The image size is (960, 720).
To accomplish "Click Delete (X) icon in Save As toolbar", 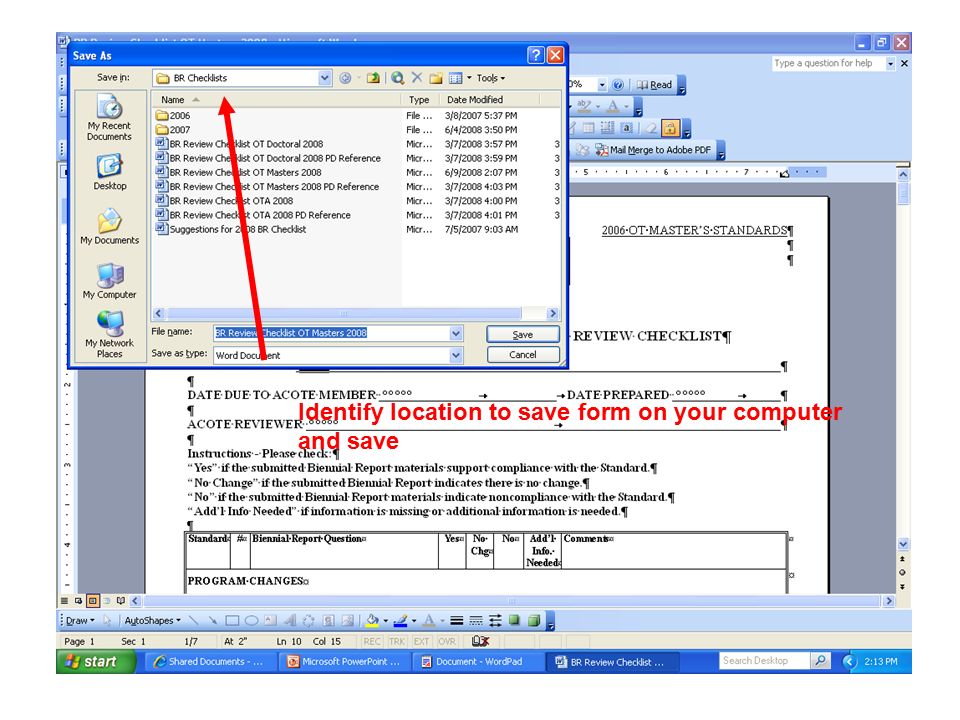I will click(417, 78).
